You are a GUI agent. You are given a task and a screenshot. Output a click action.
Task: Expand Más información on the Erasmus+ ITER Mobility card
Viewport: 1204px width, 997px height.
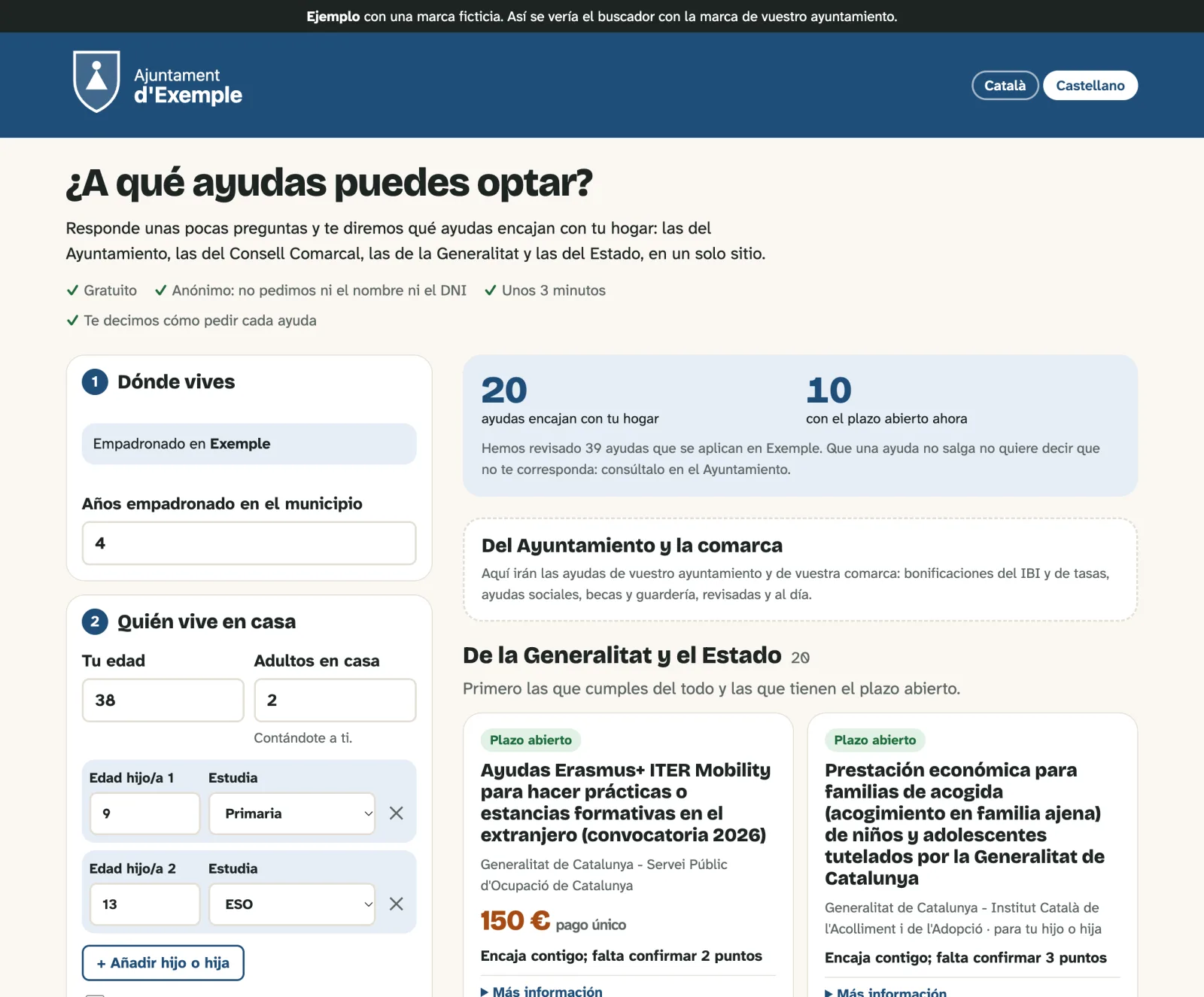542,992
